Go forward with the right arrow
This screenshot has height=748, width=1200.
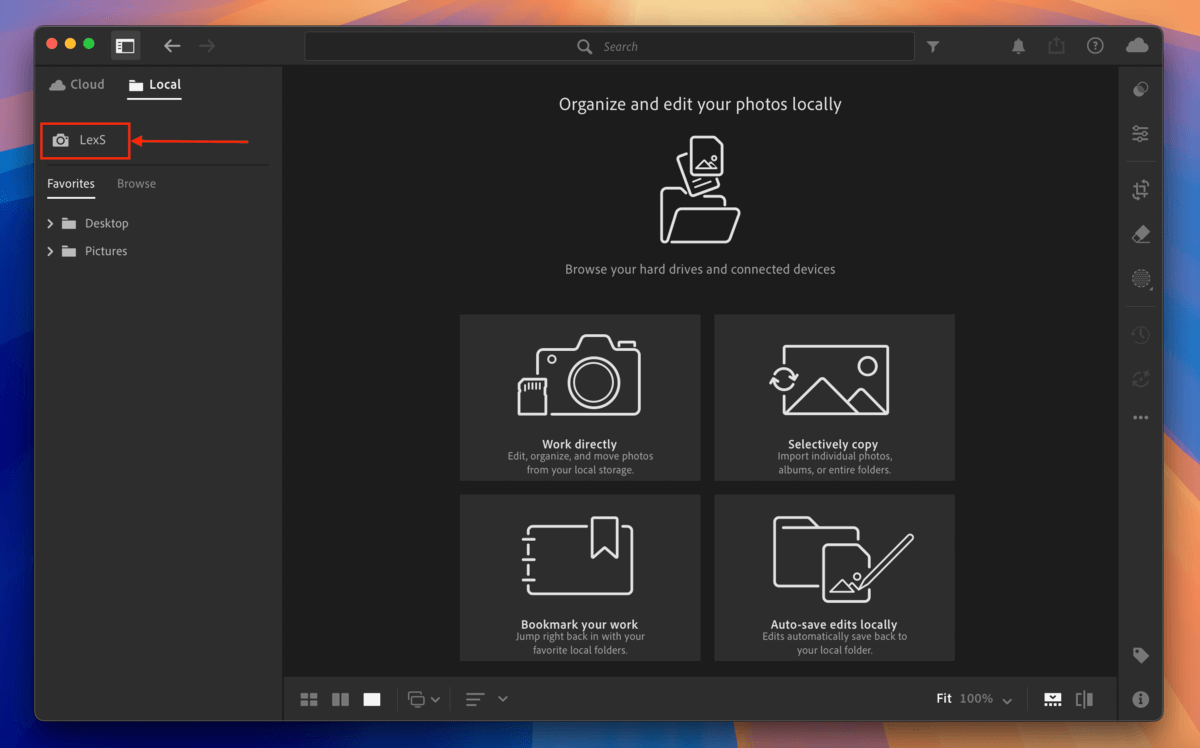tap(207, 46)
